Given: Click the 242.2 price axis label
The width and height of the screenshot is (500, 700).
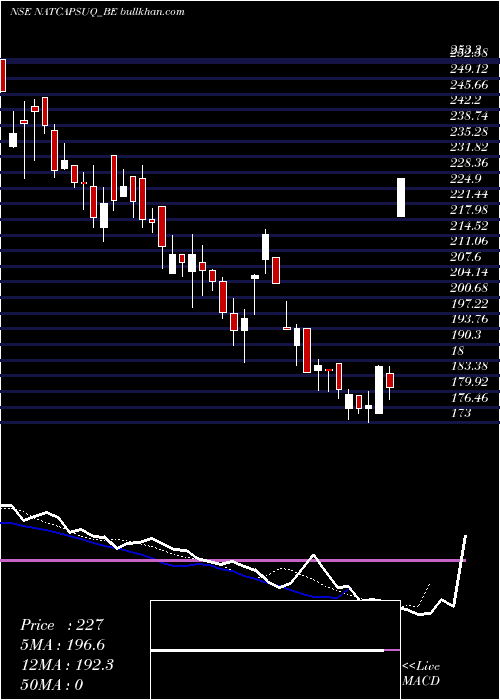Looking at the screenshot, I should 467,100.
